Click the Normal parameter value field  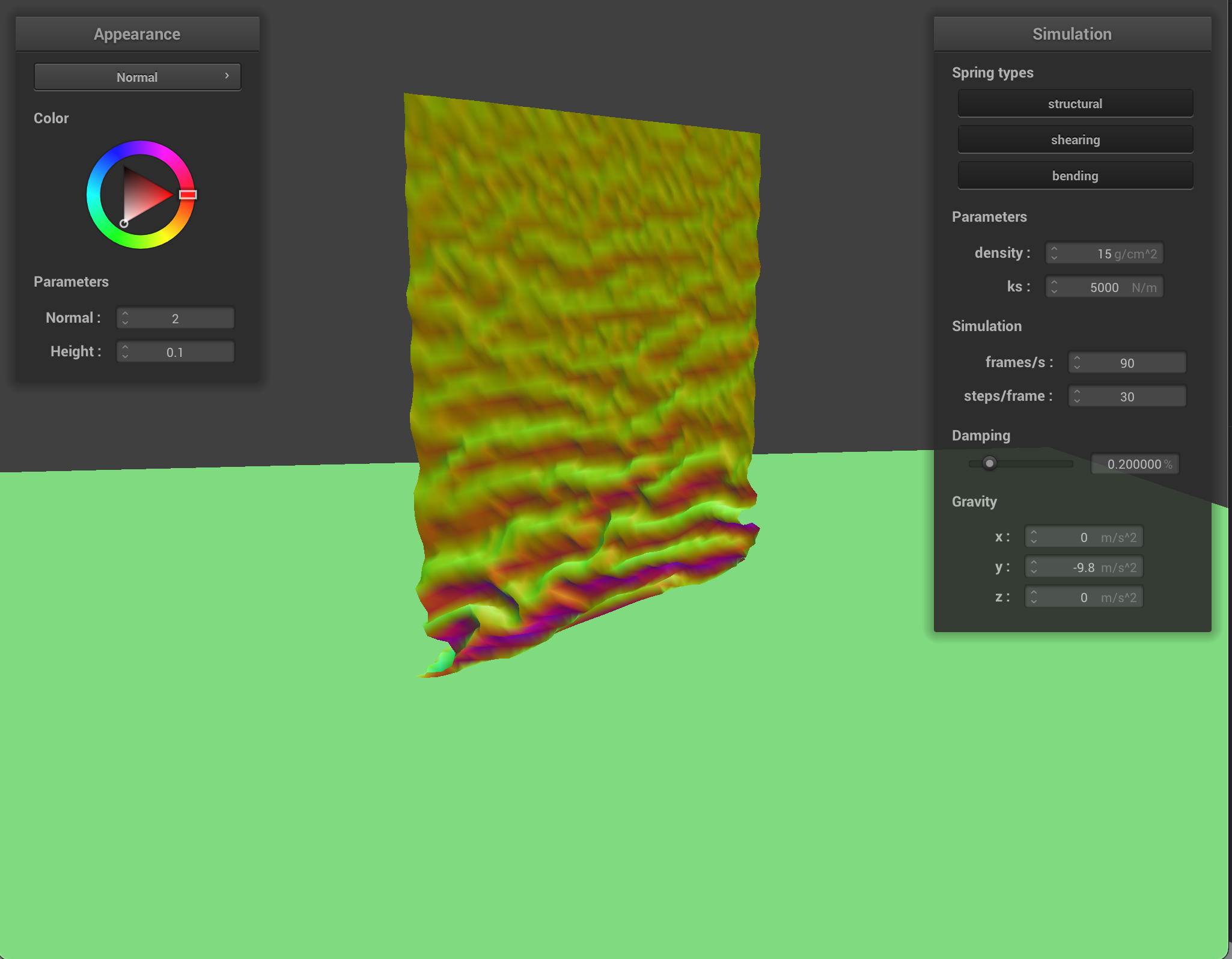[x=175, y=318]
